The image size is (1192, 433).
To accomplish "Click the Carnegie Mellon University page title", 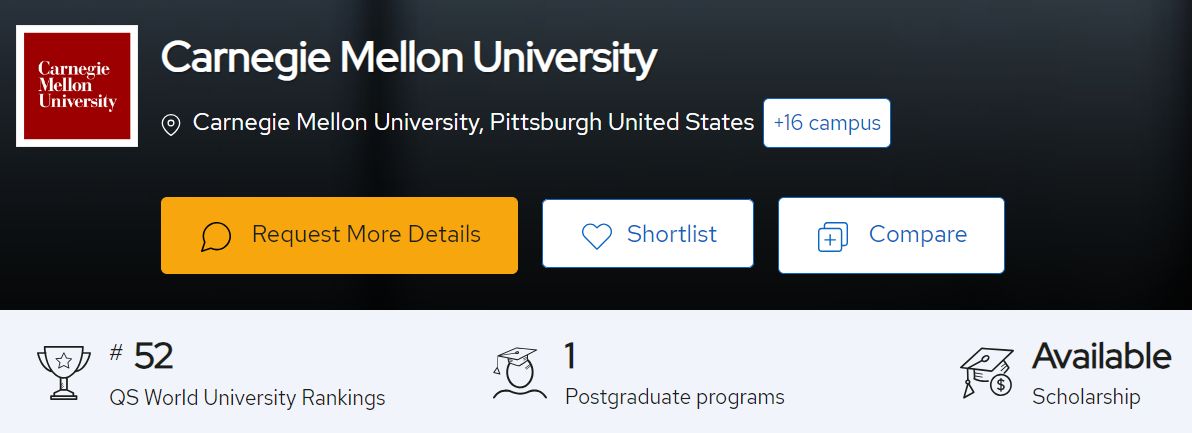I will pyautogui.click(x=409, y=58).
